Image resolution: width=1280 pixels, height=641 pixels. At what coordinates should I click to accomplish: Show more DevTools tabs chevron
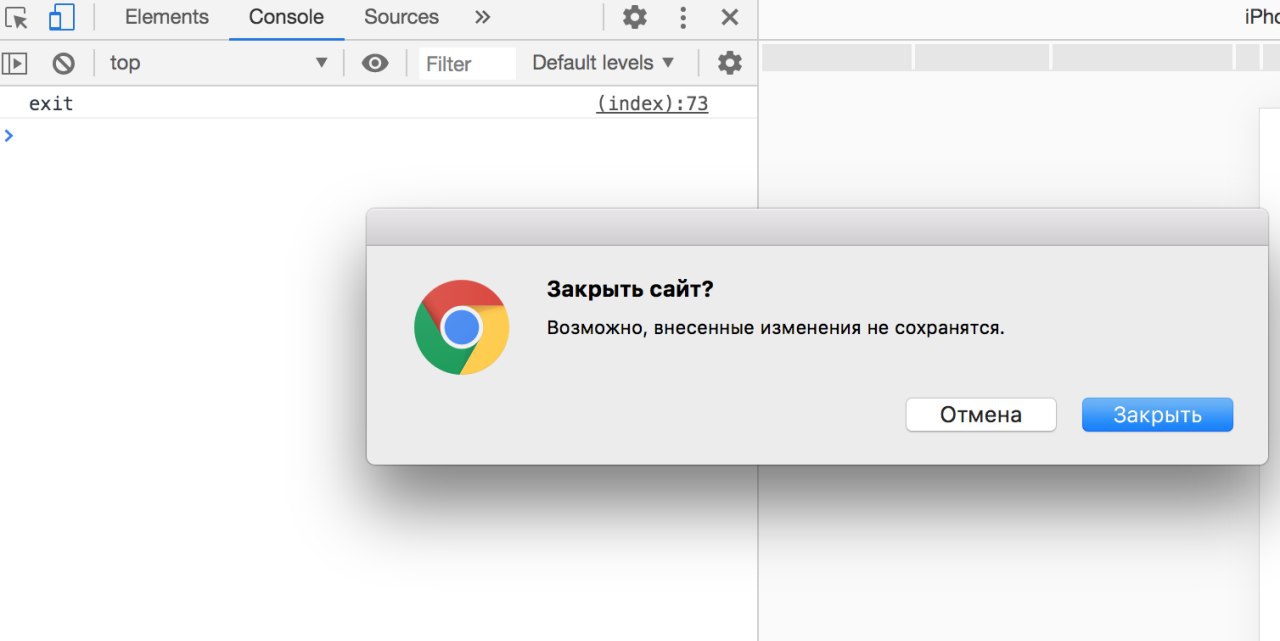483,17
